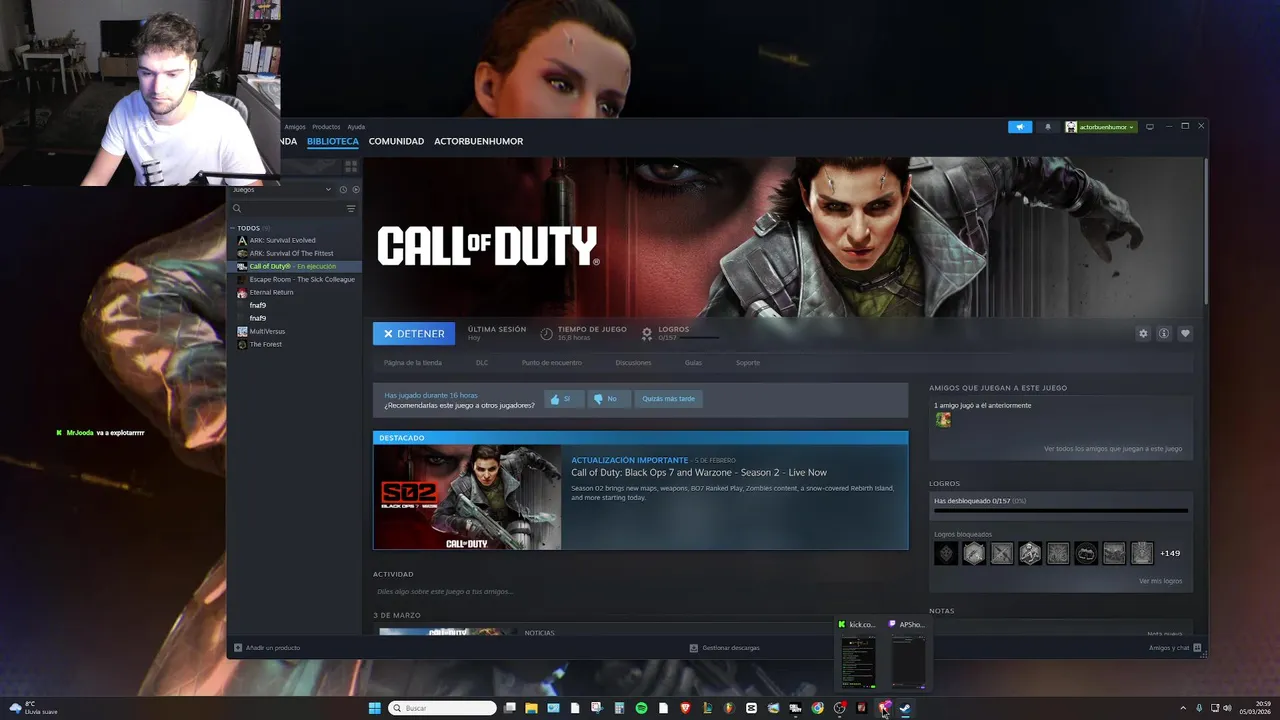Open Black Ops 7 Season 2 news title
Viewport: 1280px width, 720px height.
699,472
